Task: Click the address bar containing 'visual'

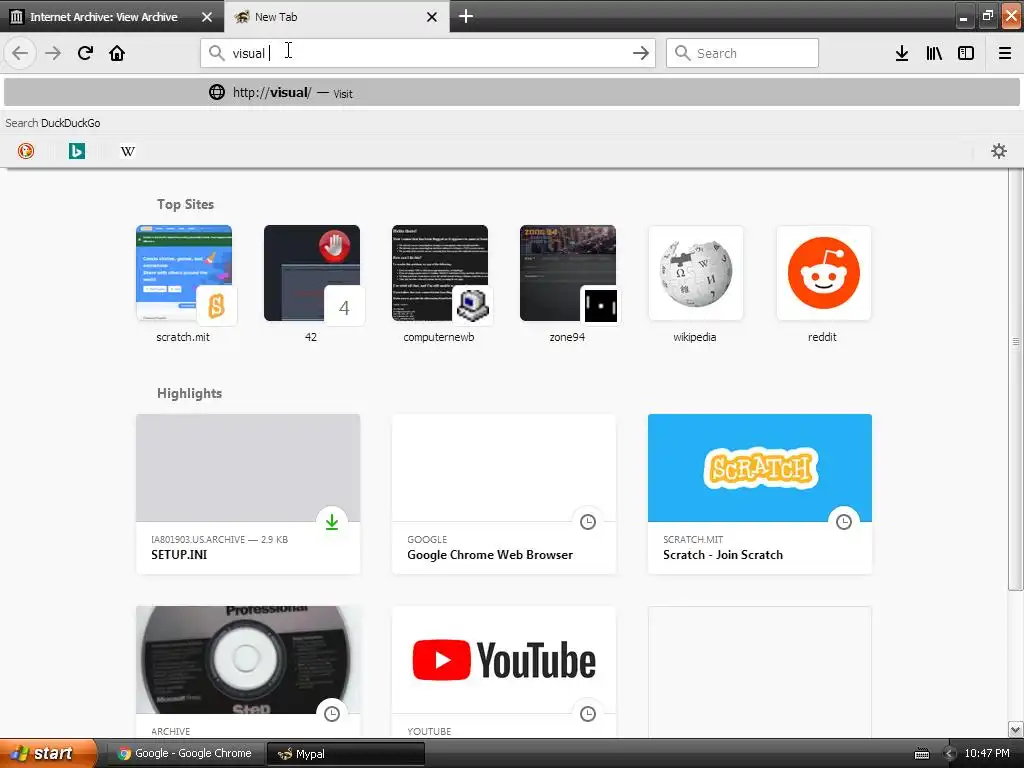Action: pos(427,53)
